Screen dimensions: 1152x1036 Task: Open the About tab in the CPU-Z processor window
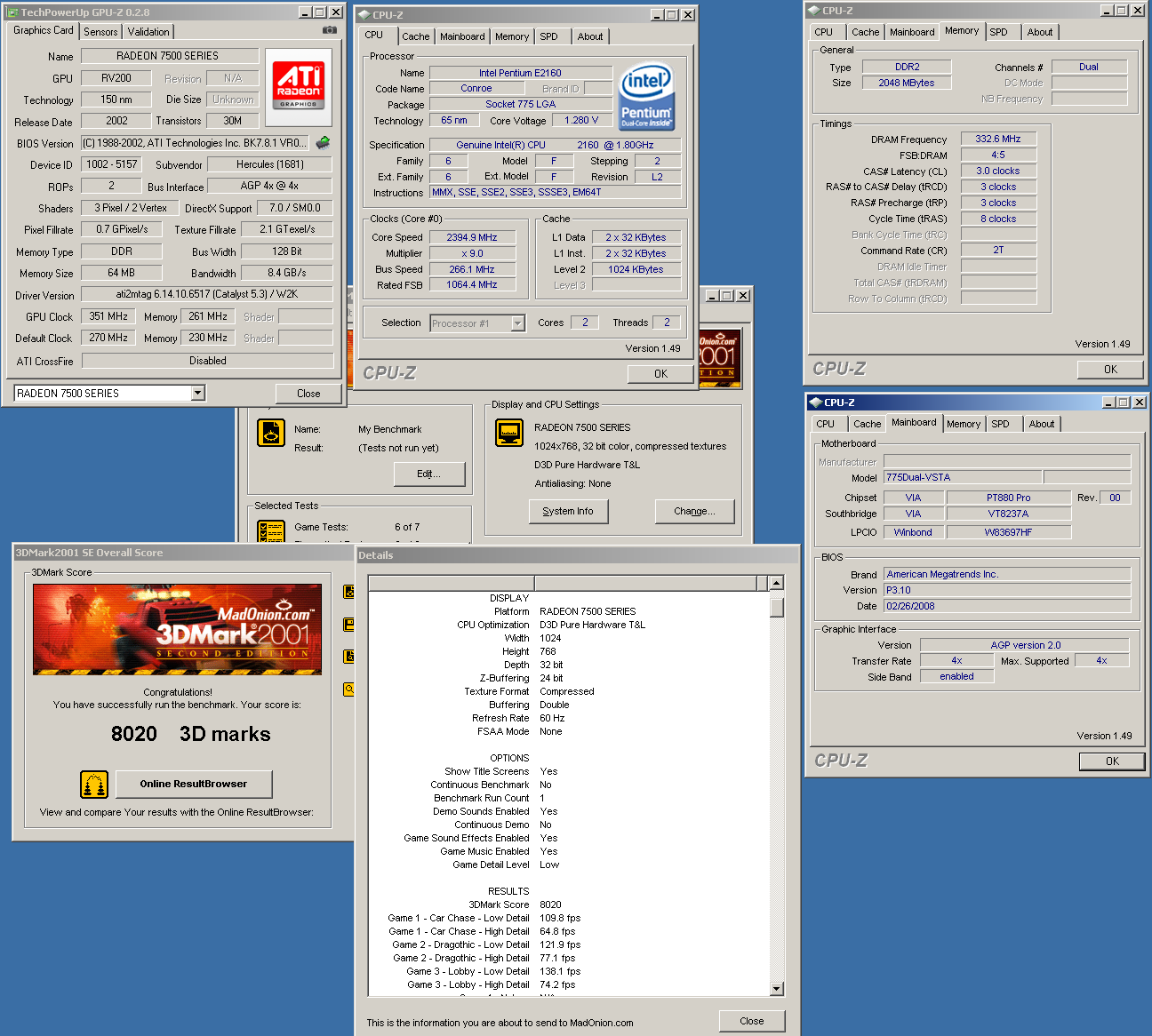pos(590,36)
